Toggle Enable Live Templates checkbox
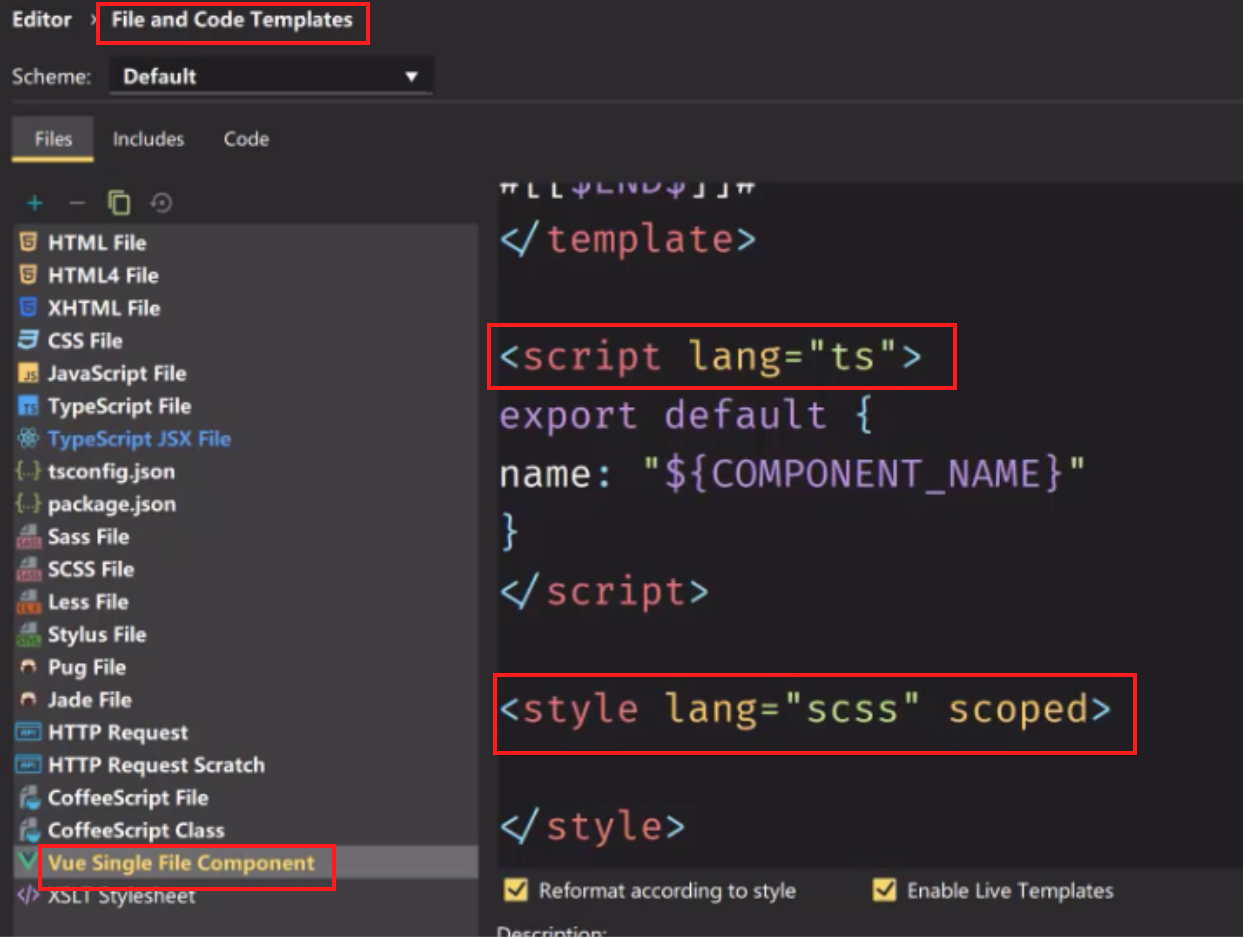Viewport: 1246px width, 938px height. (884, 890)
